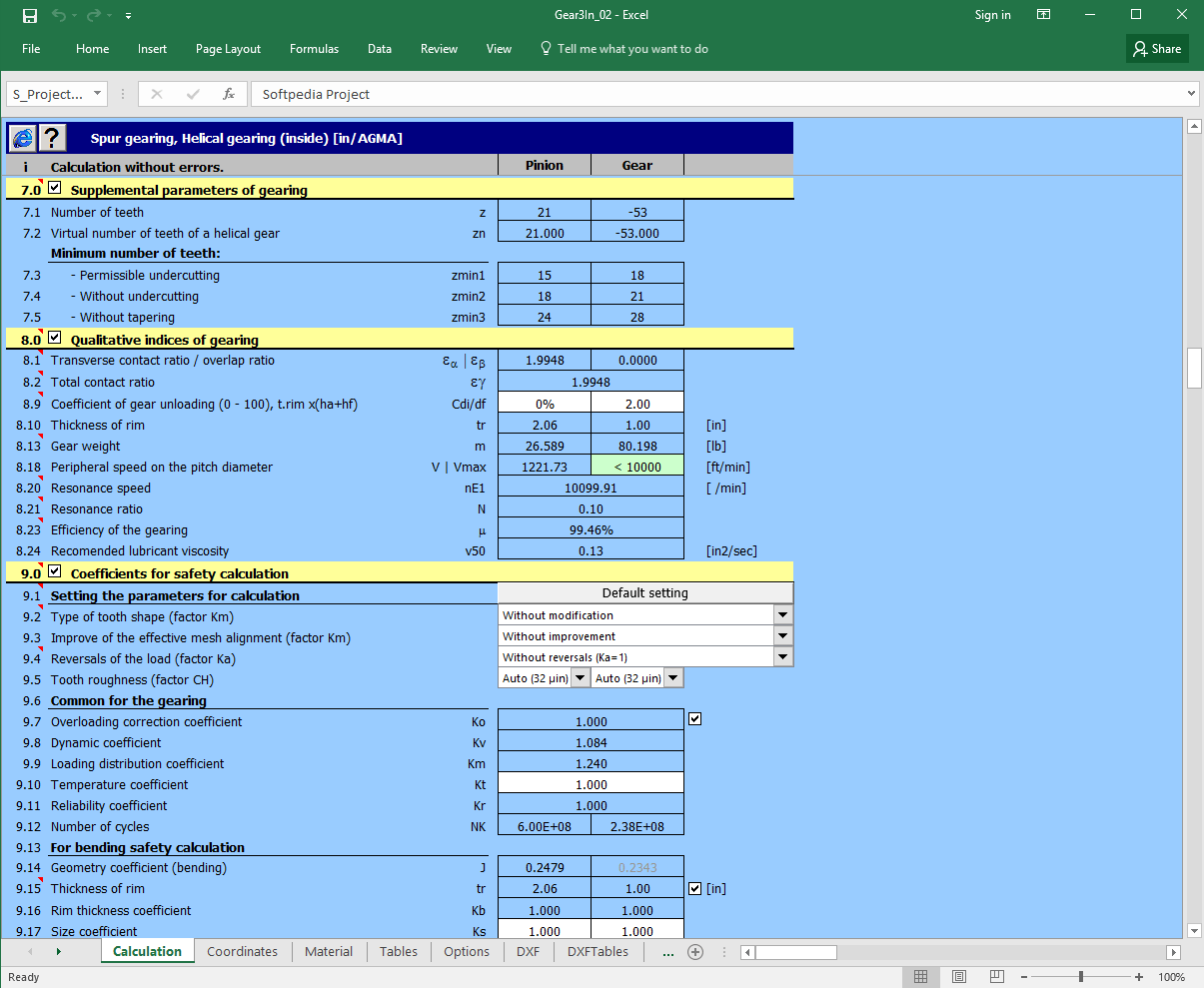Adjust the zoom slider

1081,976
